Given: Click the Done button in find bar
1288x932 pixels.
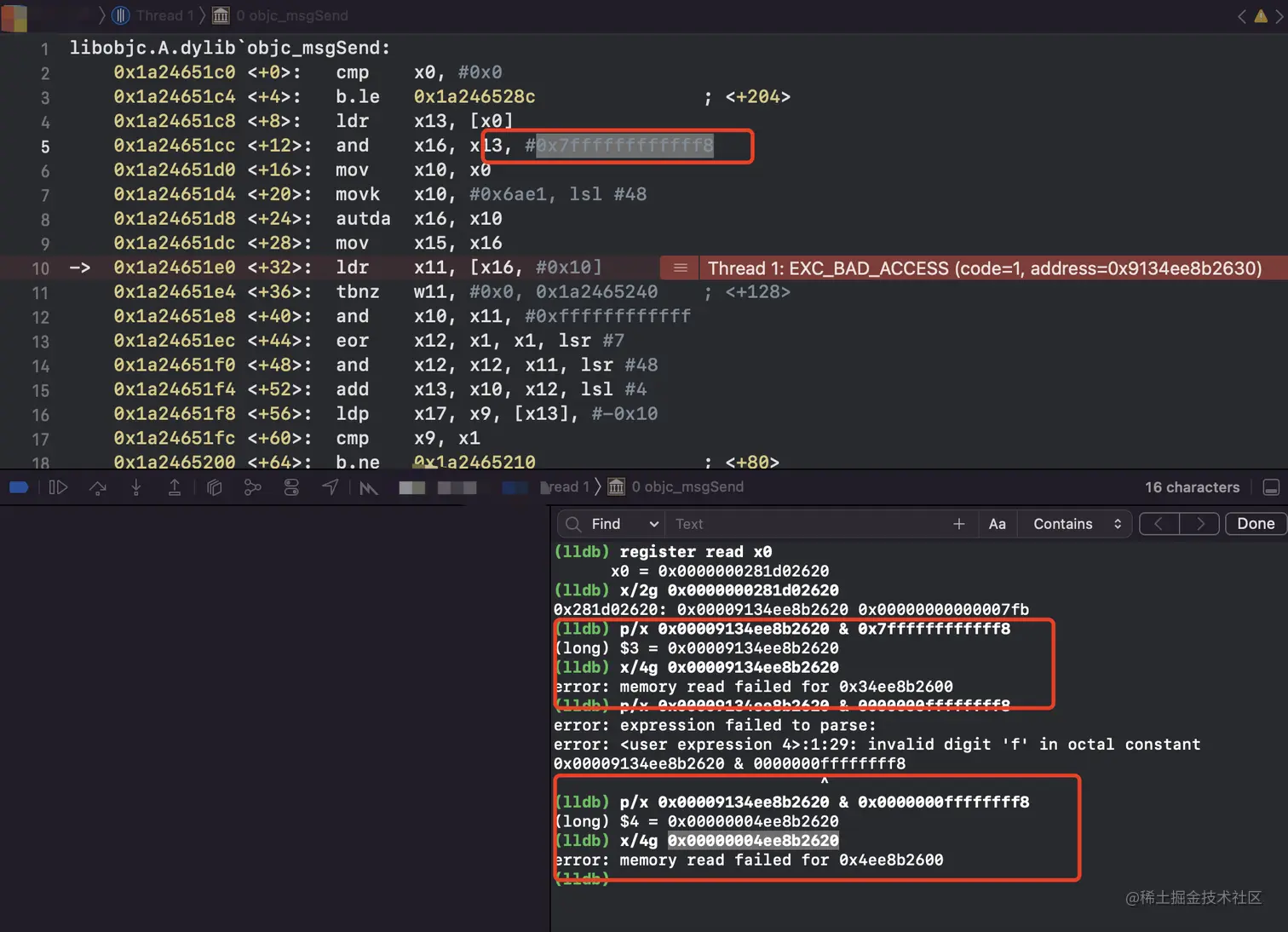Looking at the screenshot, I should point(1256,524).
